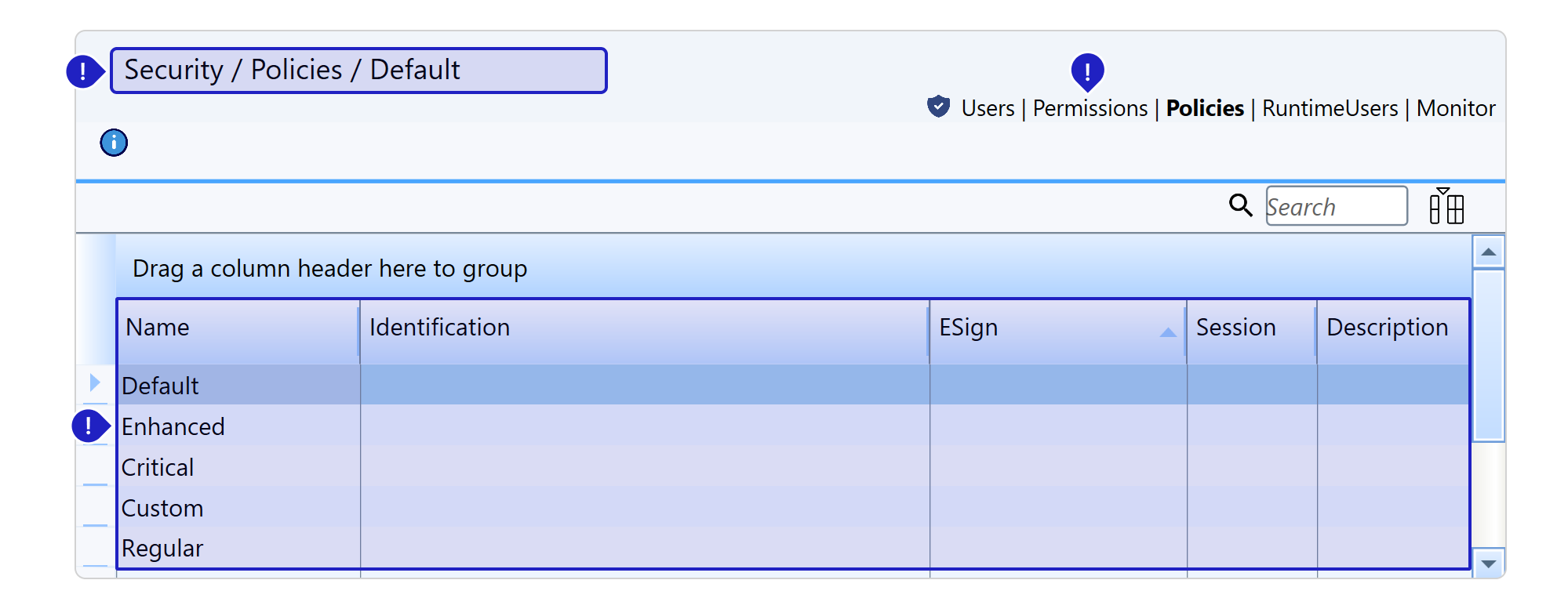The height and width of the screenshot is (609, 1568).
Task: Open the column chooser icon
Action: tap(1446, 207)
